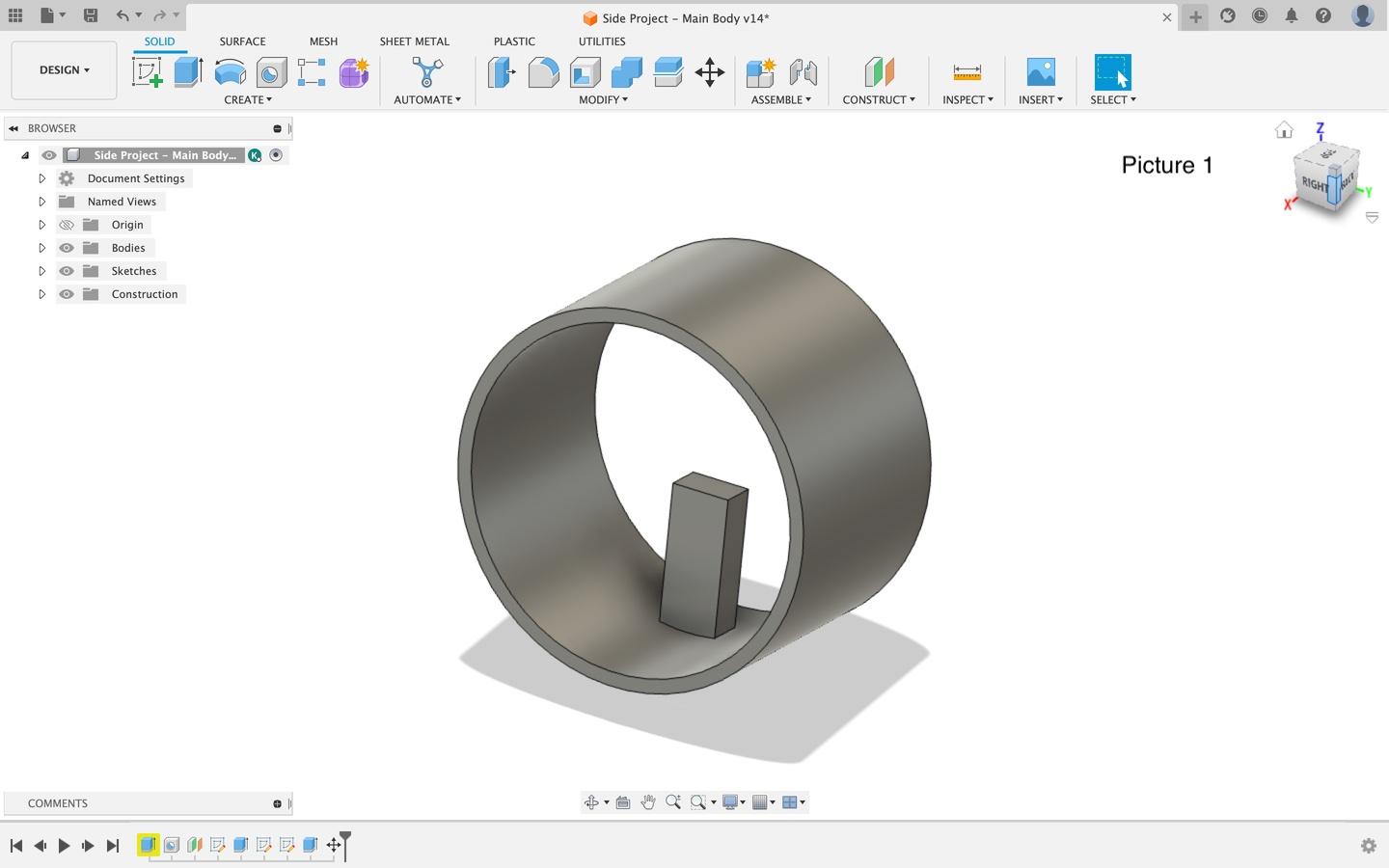
Task: Expand the Named Views node
Action: pyautogui.click(x=41, y=202)
